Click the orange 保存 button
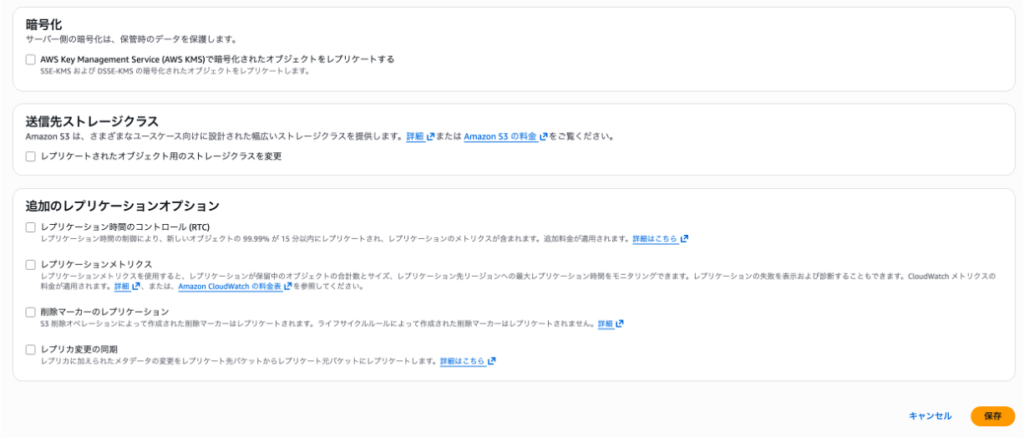 [x=993, y=416]
